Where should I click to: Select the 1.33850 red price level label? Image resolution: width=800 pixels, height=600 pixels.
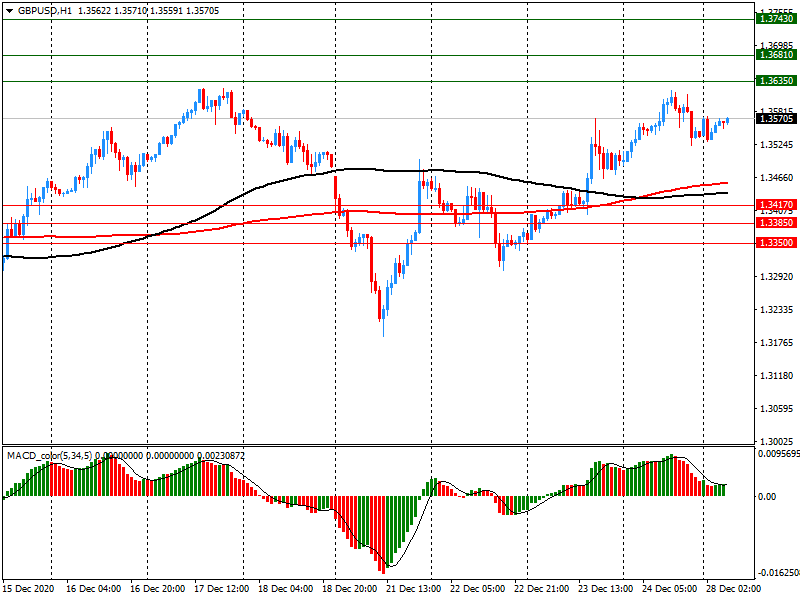[777, 223]
